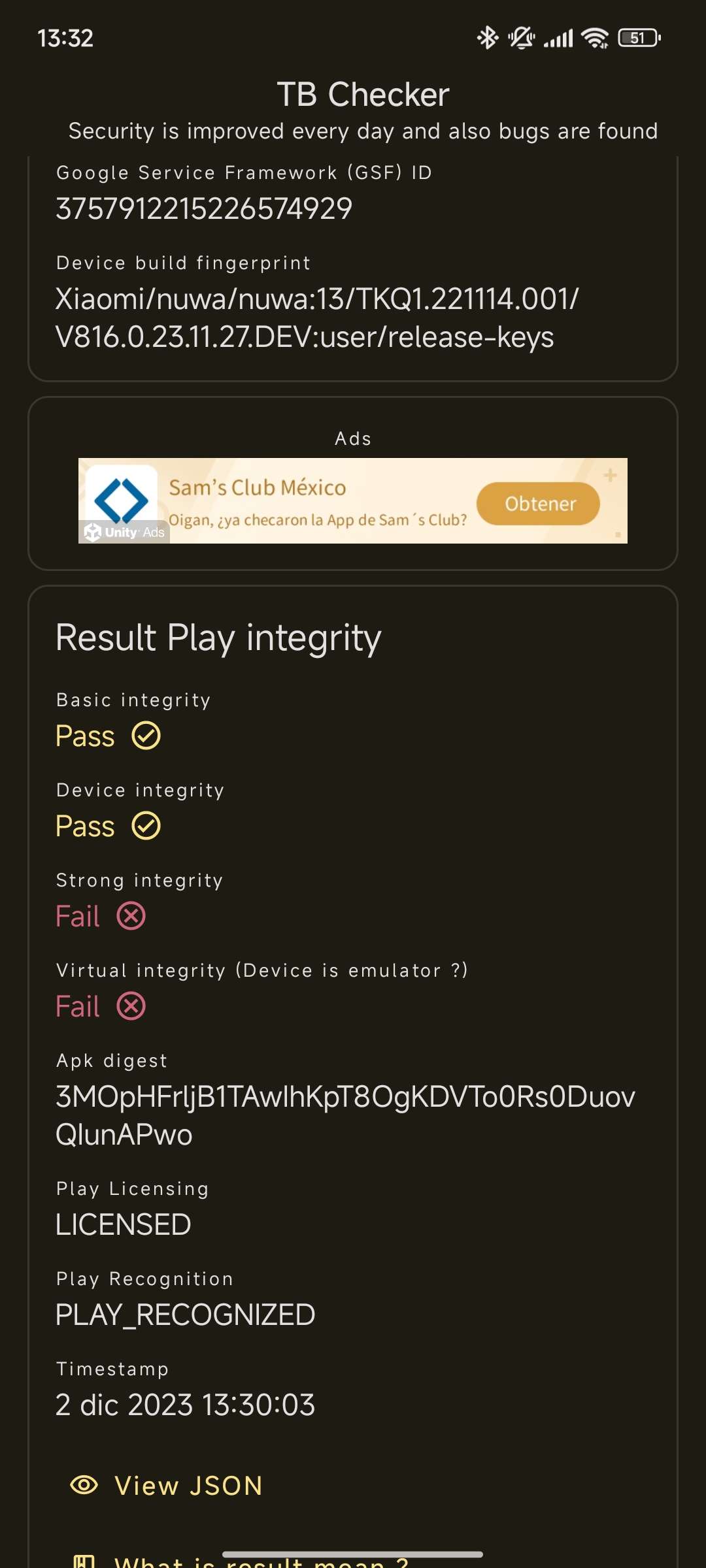The image size is (706, 1568).
Task: Select the device build fingerprint text
Action: [317, 318]
